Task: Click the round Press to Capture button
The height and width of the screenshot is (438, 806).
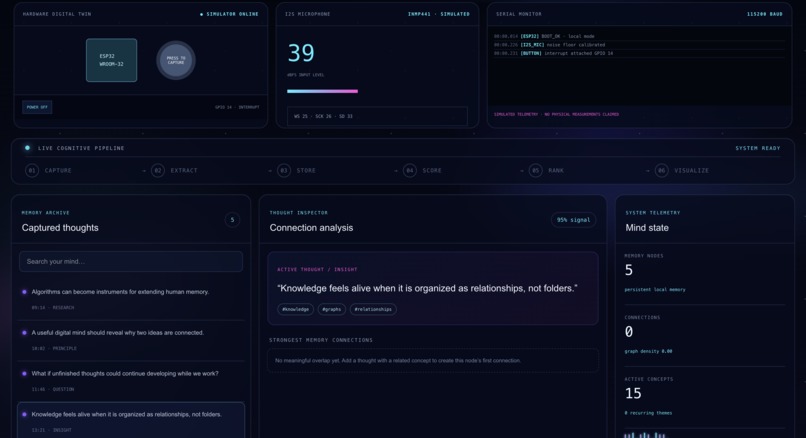Action: pyautogui.click(x=176, y=60)
